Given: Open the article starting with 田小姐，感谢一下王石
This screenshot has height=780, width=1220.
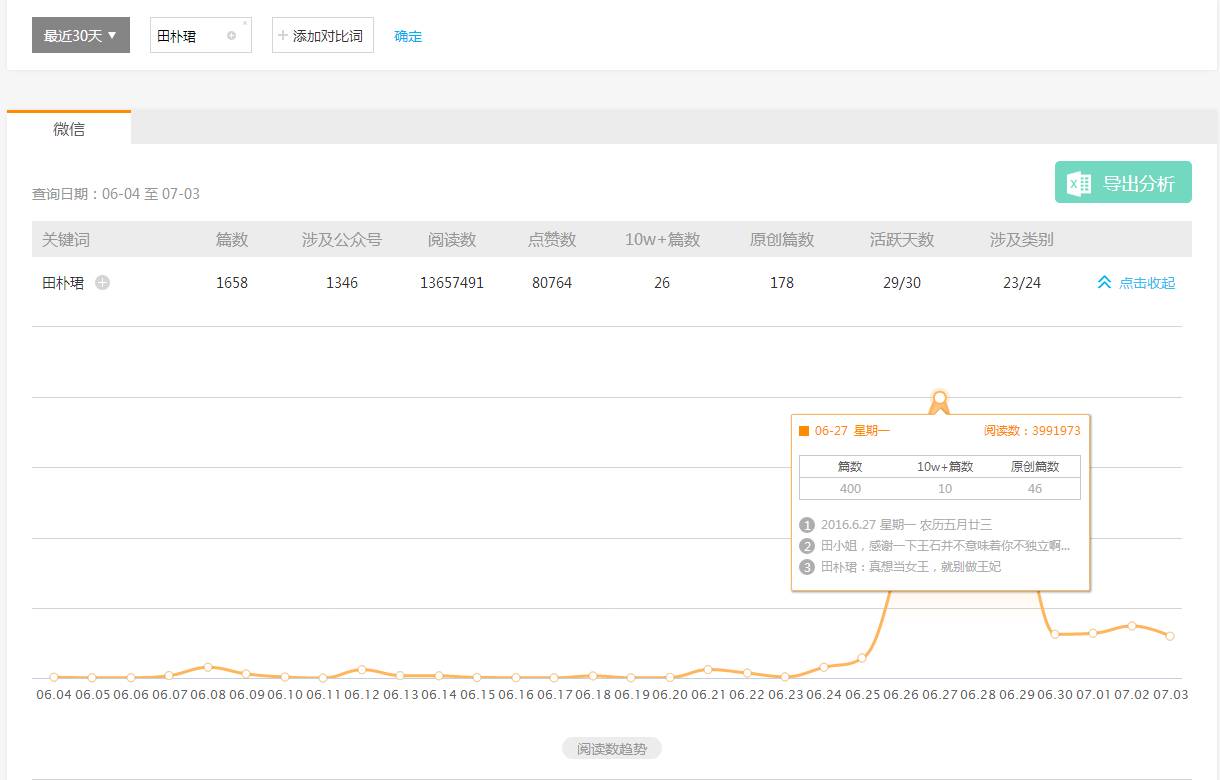Looking at the screenshot, I should click(944, 546).
